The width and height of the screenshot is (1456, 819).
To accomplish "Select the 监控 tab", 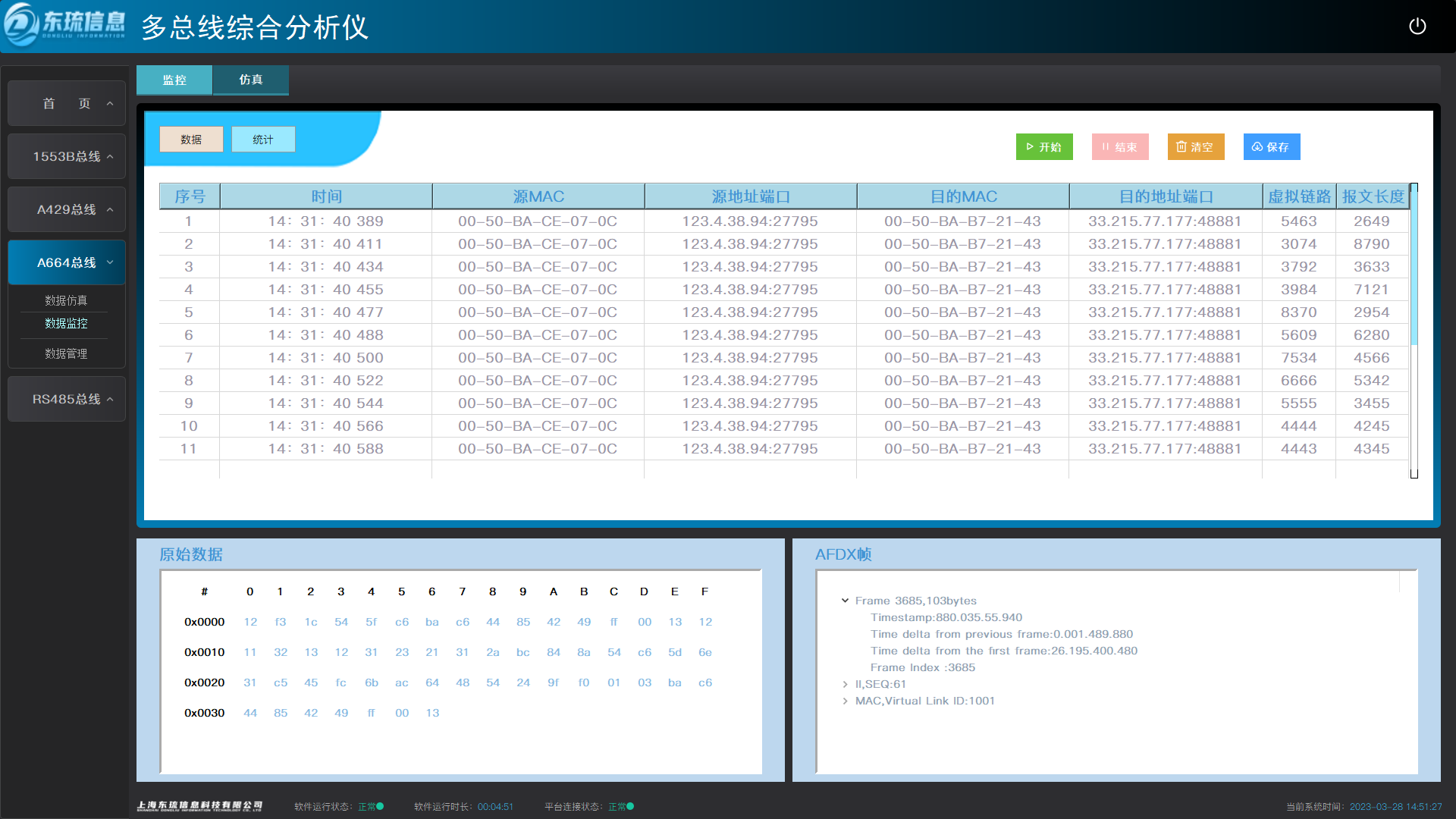I will 174,80.
